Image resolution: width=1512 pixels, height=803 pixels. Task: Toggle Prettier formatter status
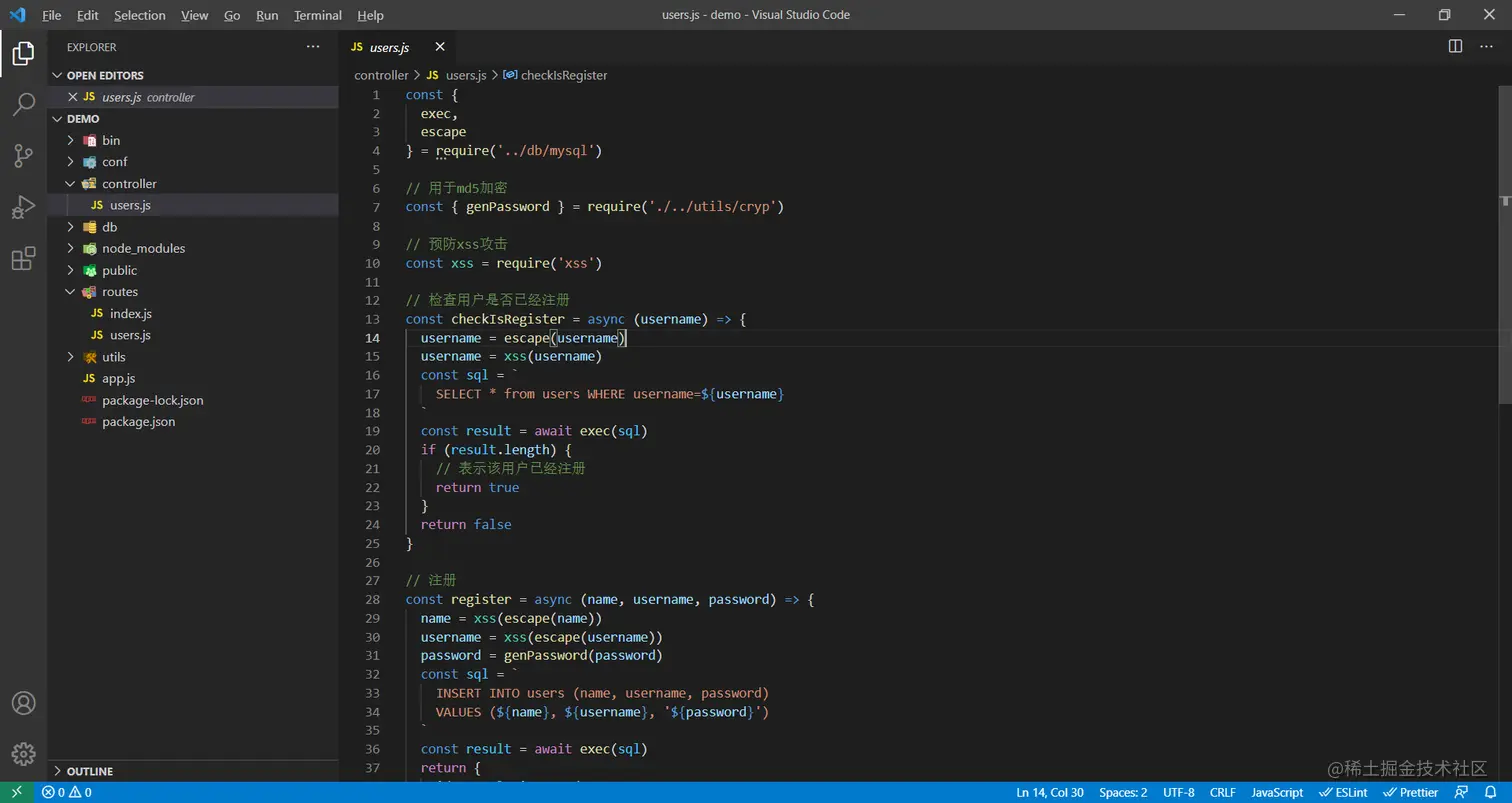click(x=1411, y=792)
